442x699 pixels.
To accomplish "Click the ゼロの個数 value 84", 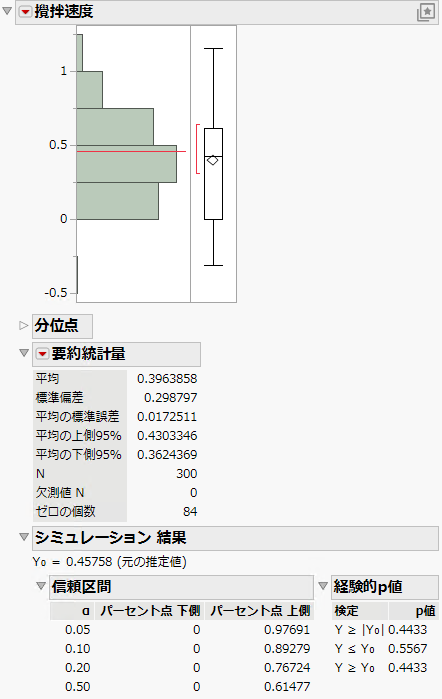I will pos(190,511).
